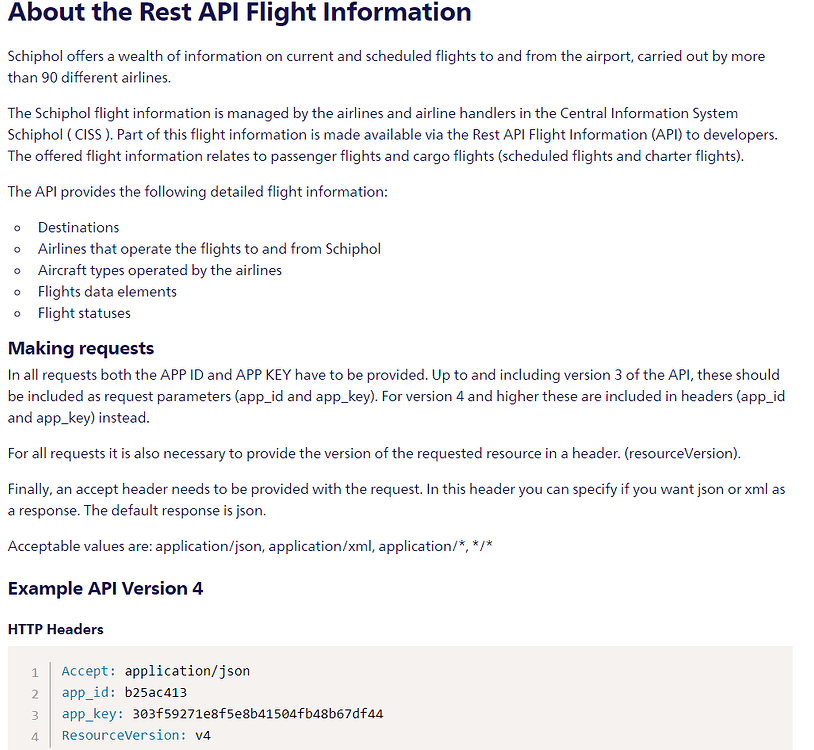Click the ResourceVersion: v4 code line
This screenshot has width=814, height=750.
point(136,735)
